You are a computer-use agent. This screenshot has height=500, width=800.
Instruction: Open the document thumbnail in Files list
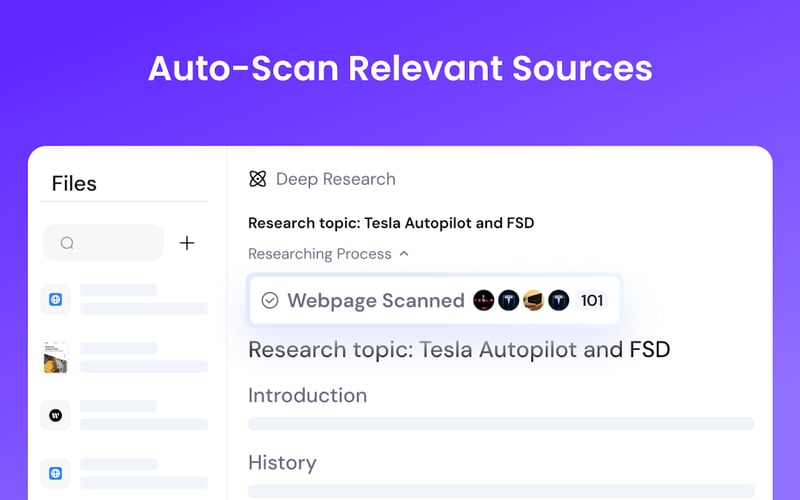click(x=56, y=357)
